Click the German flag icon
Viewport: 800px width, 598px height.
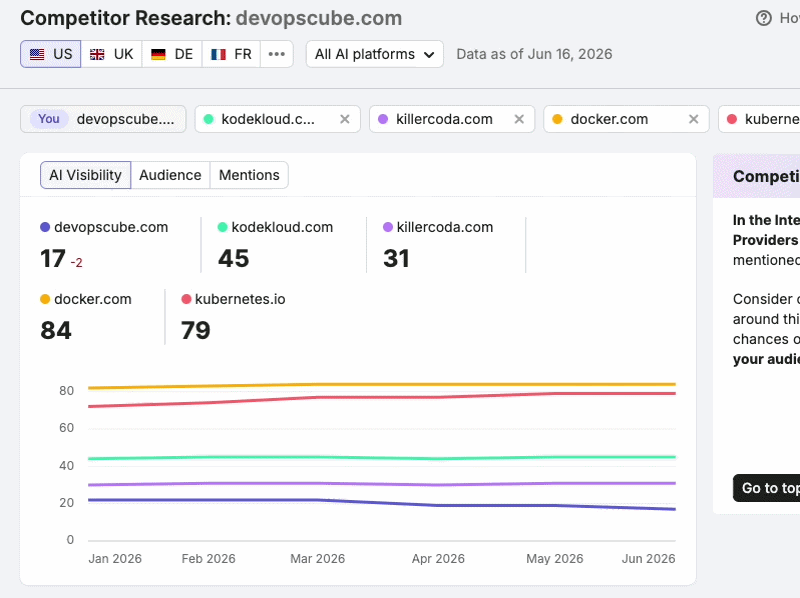point(158,54)
